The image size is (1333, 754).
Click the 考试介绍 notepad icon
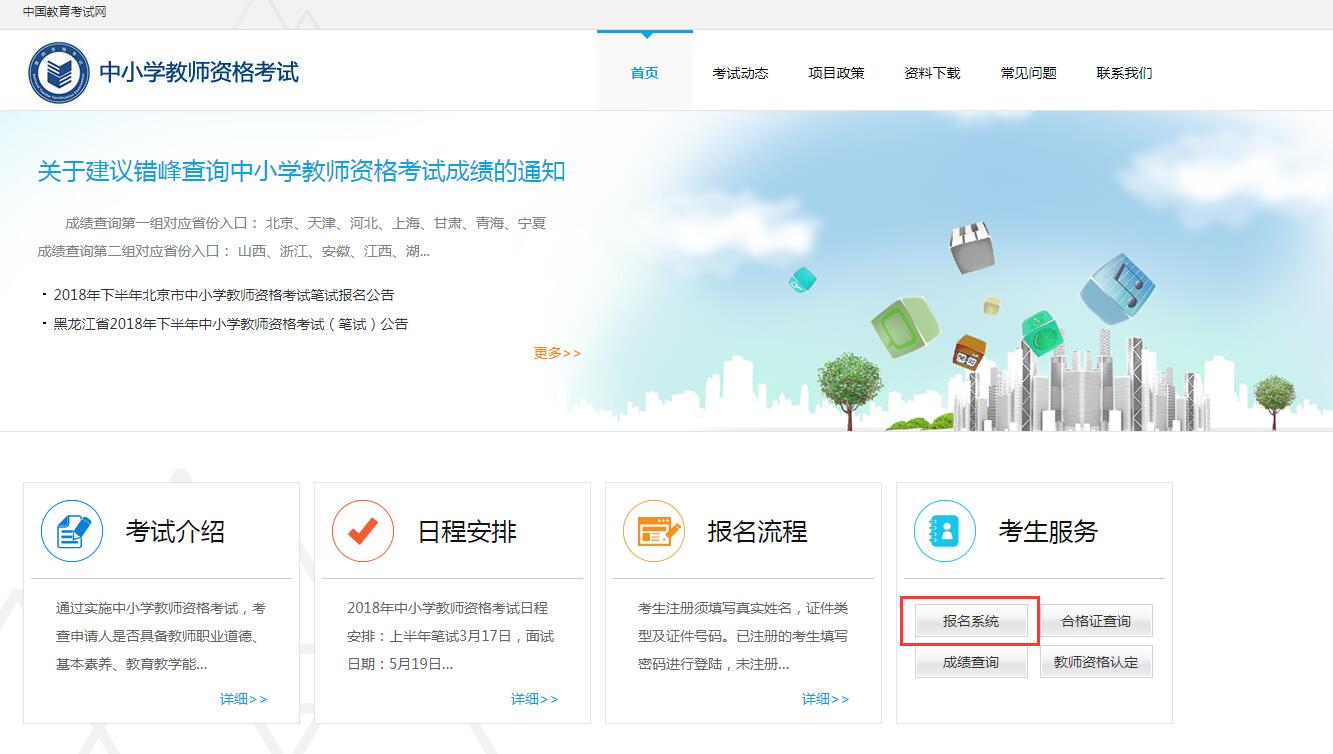[72, 531]
